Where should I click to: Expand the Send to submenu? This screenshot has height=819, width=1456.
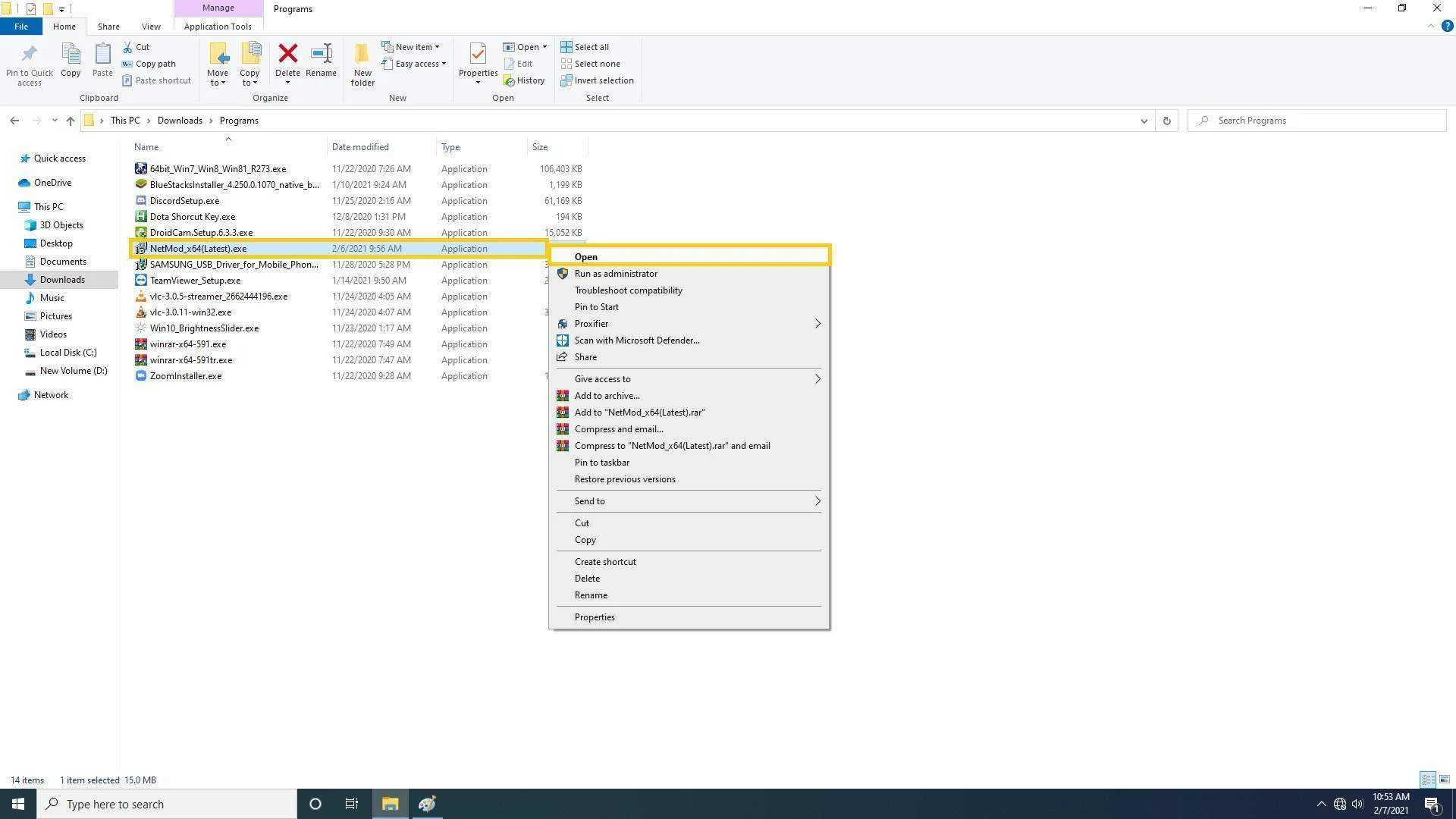pyautogui.click(x=817, y=501)
